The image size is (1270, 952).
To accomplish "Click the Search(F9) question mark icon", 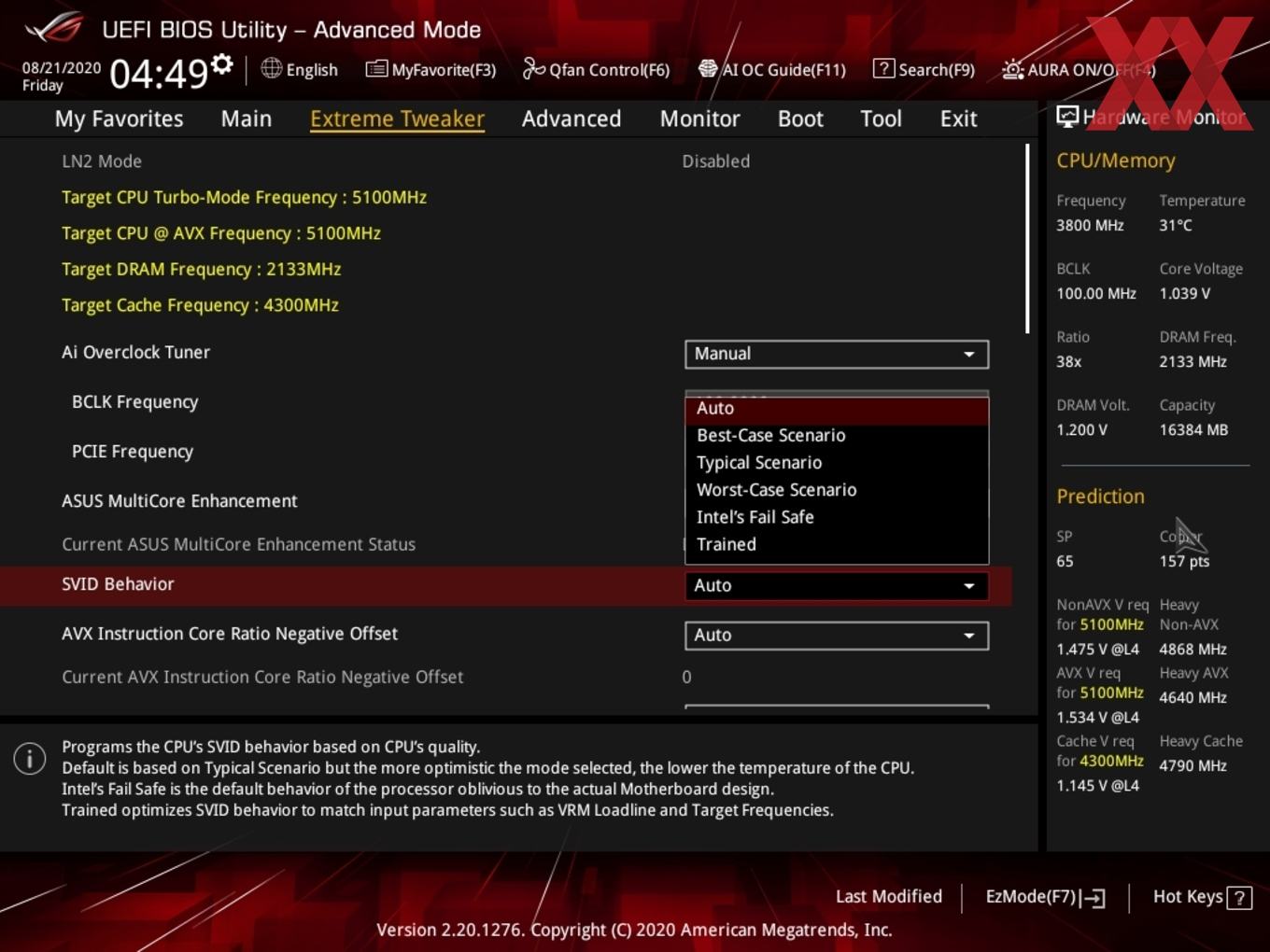I will point(883,68).
